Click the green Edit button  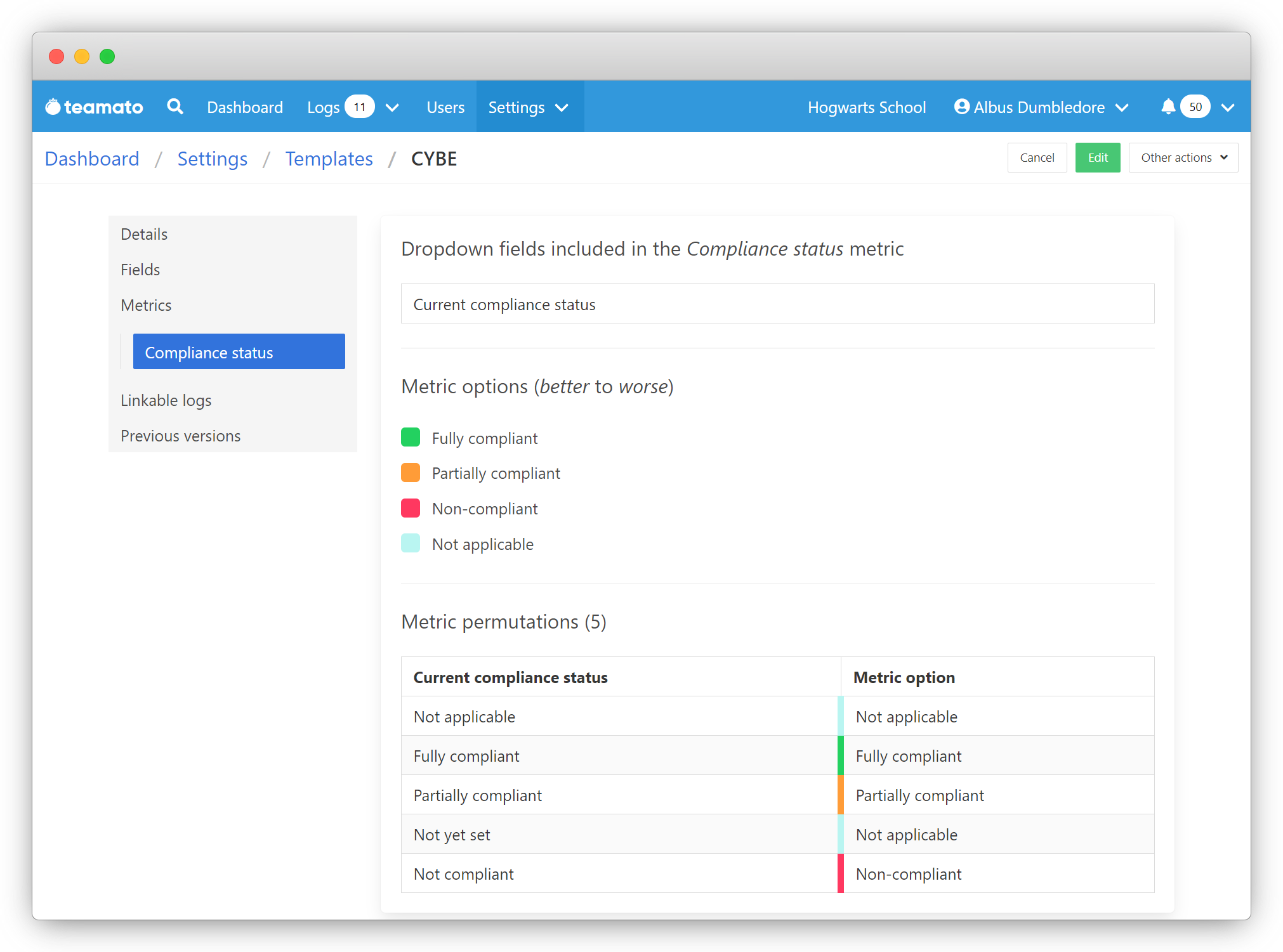coord(1098,157)
